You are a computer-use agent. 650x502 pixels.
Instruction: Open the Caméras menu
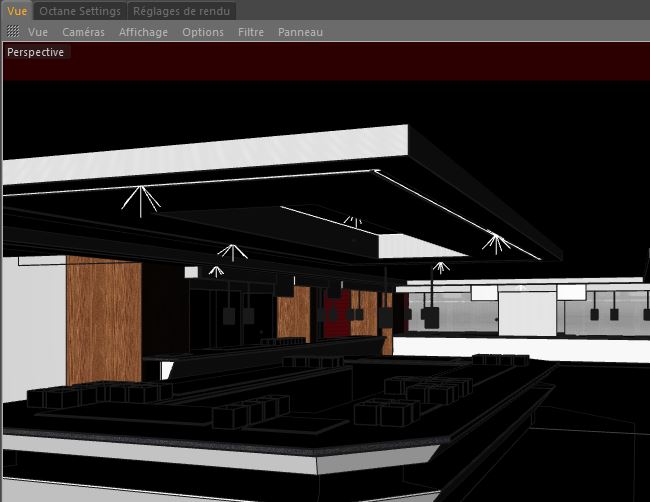(x=83, y=32)
